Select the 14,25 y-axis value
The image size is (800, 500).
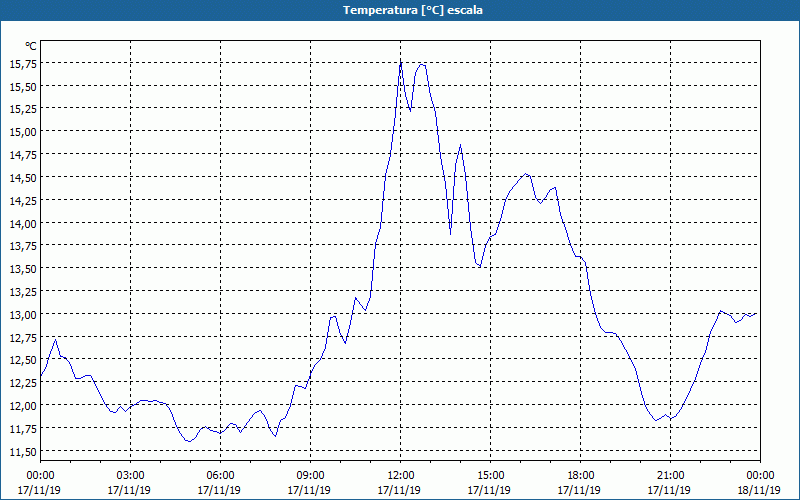click(23, 201)
